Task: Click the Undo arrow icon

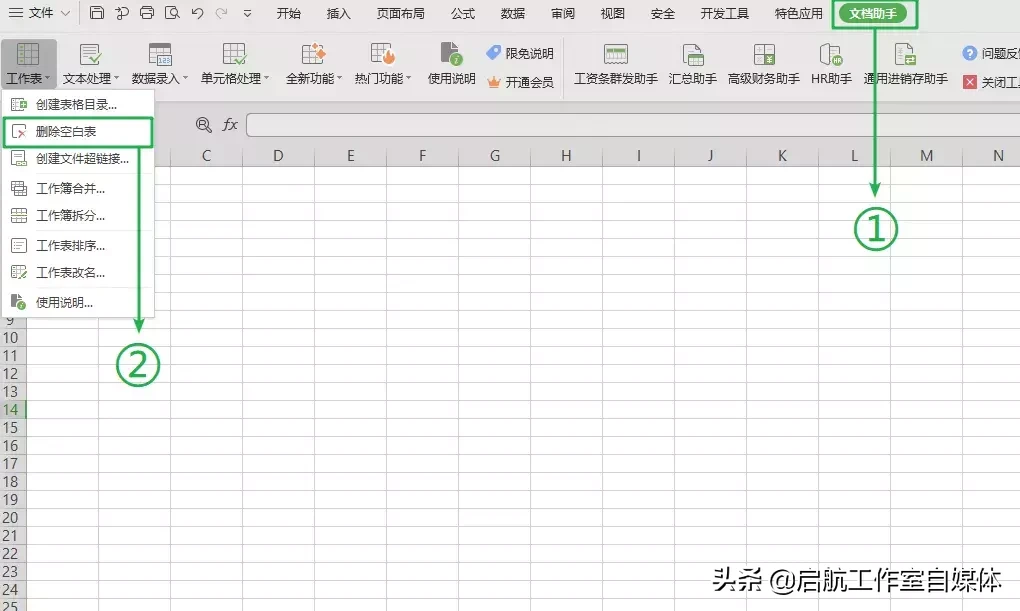Action: pos(198,12)
